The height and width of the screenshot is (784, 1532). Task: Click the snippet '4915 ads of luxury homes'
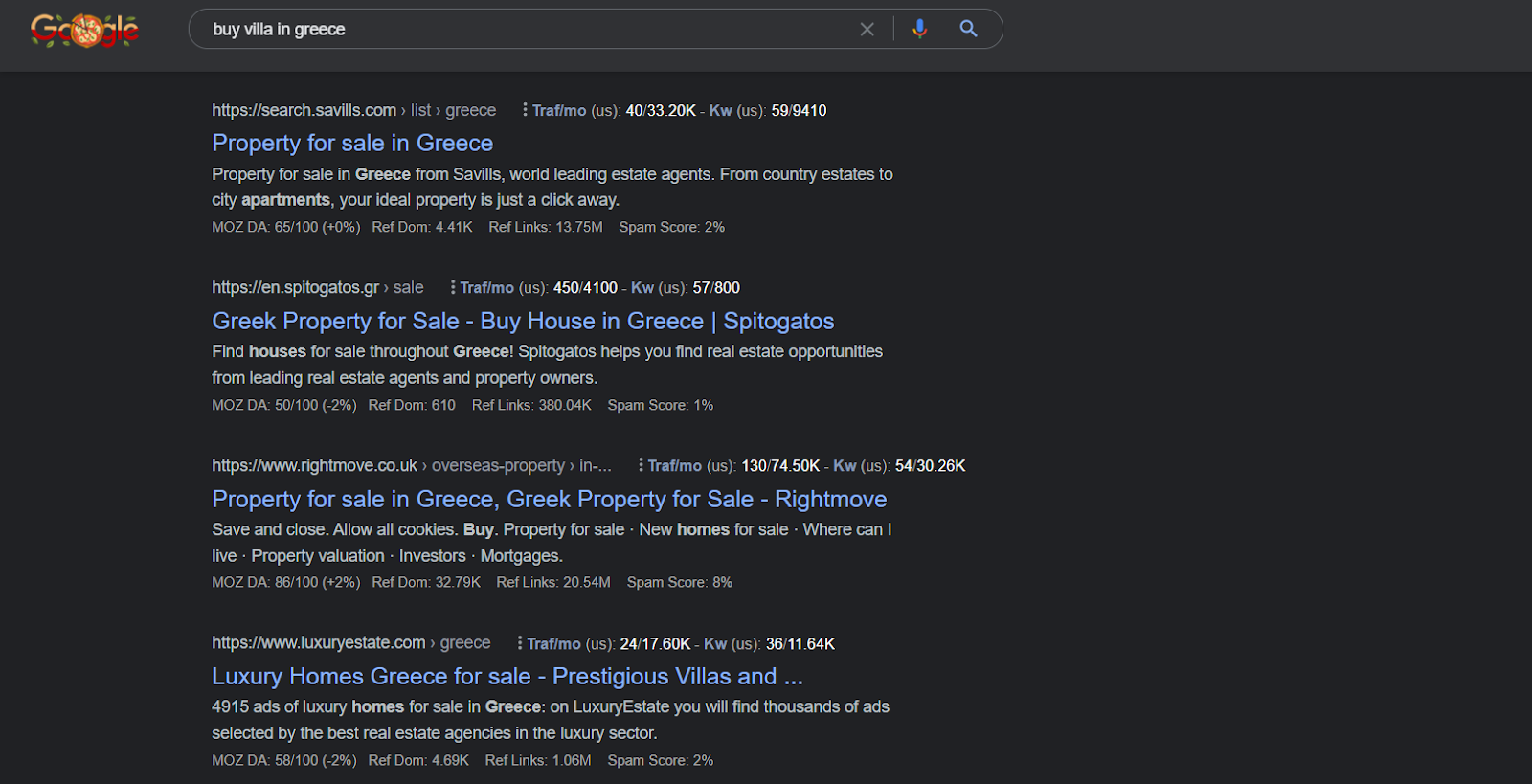tap(551, 720)
